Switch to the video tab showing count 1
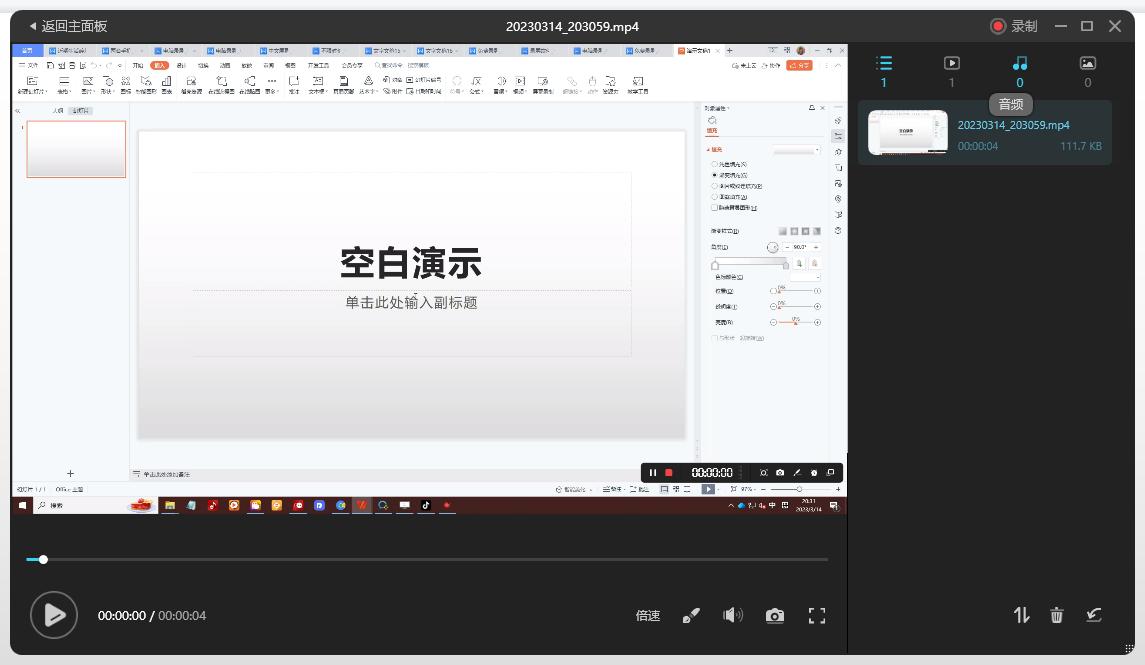Image resolution: width=1145 pixels, height=665 pixels. tap(951, 63)
